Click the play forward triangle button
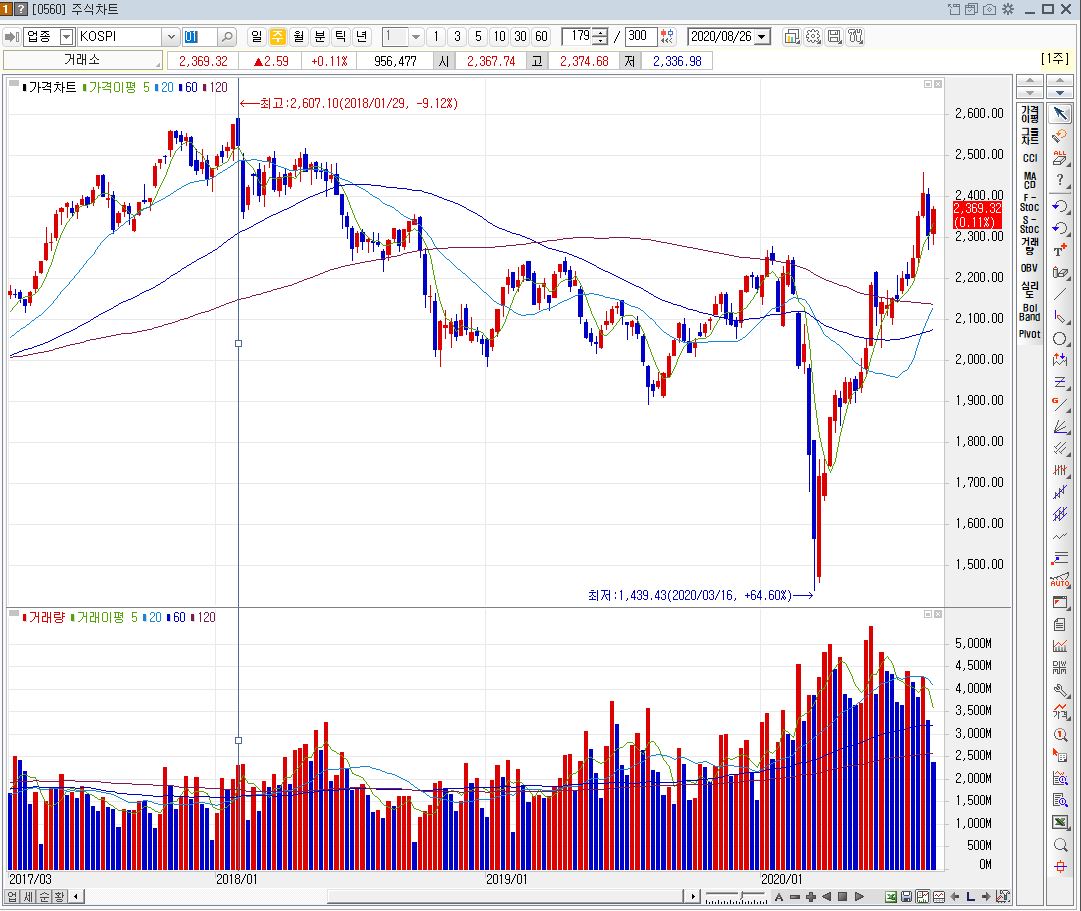The width and height of the screenshot is (1081, 911). pos(859,897)
